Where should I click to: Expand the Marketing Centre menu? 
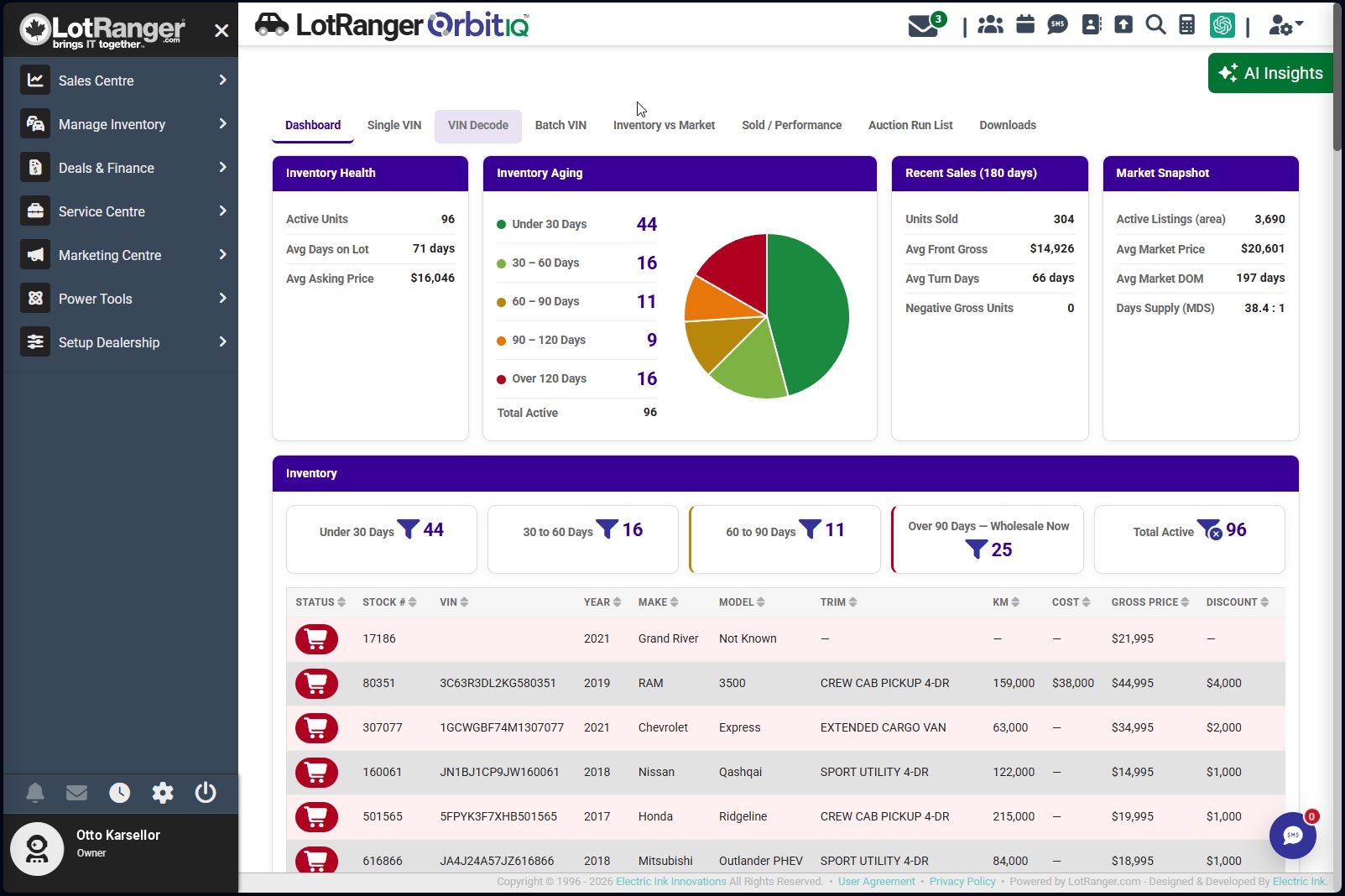[121, 255]
